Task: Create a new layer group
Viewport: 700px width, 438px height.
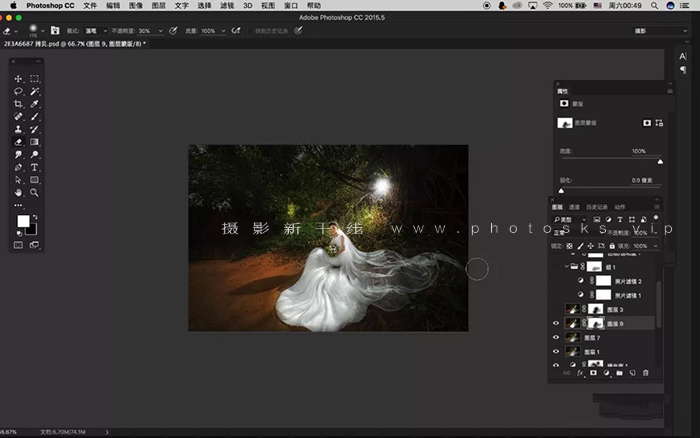Action: pos(619,373)
